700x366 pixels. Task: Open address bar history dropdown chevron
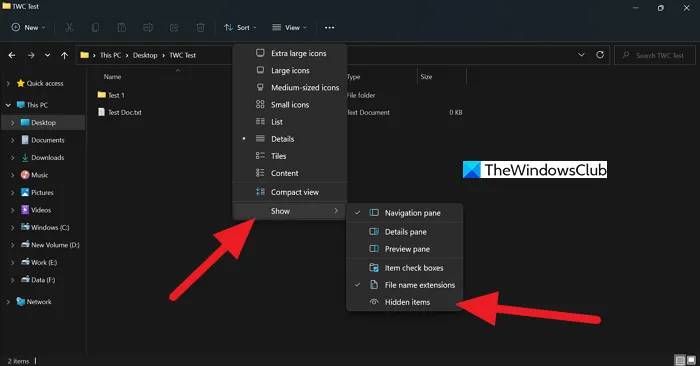[581, 54]
